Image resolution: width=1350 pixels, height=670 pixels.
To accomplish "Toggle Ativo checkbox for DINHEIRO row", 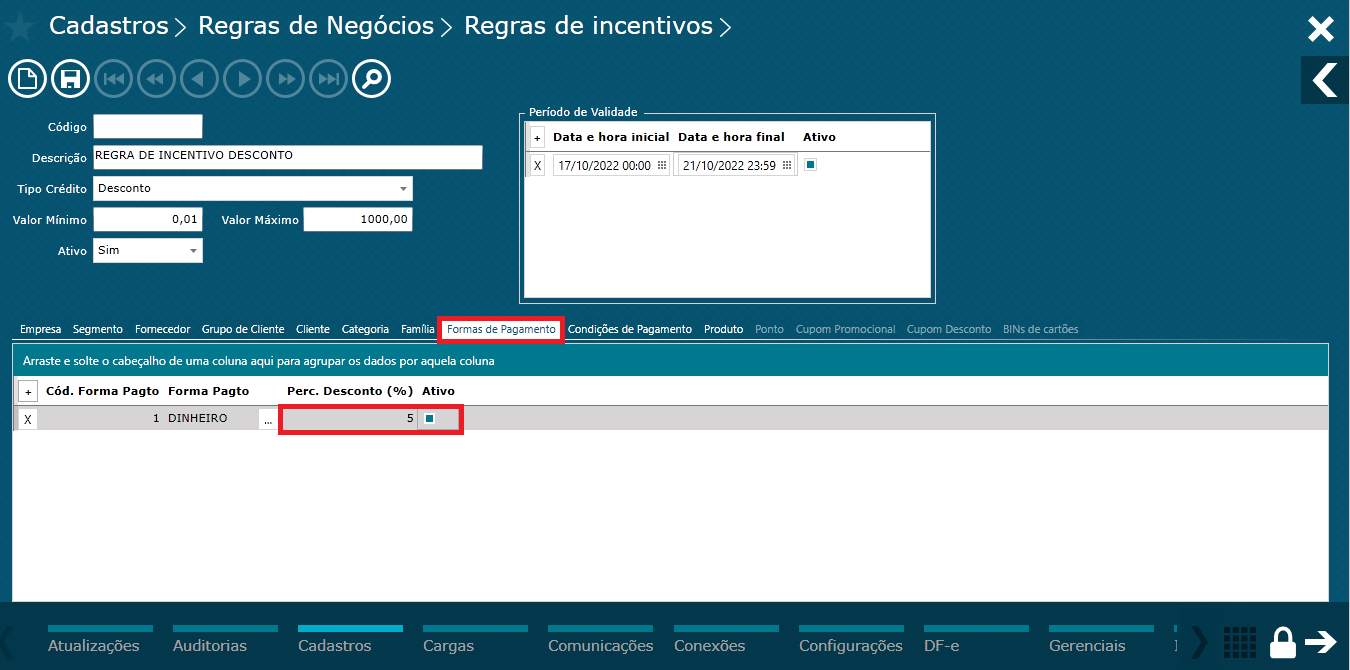I will [x=429, y=419].
